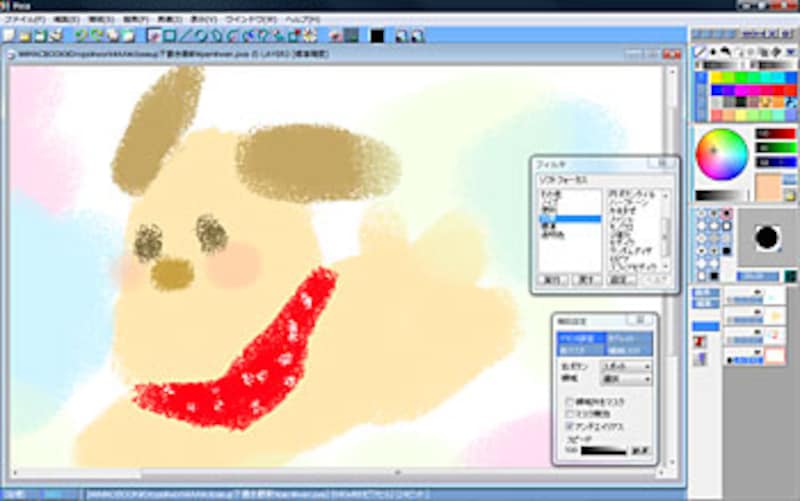Select the straight line tool
This screenshot has height=501, width=800.
click(x=185, y=36)
